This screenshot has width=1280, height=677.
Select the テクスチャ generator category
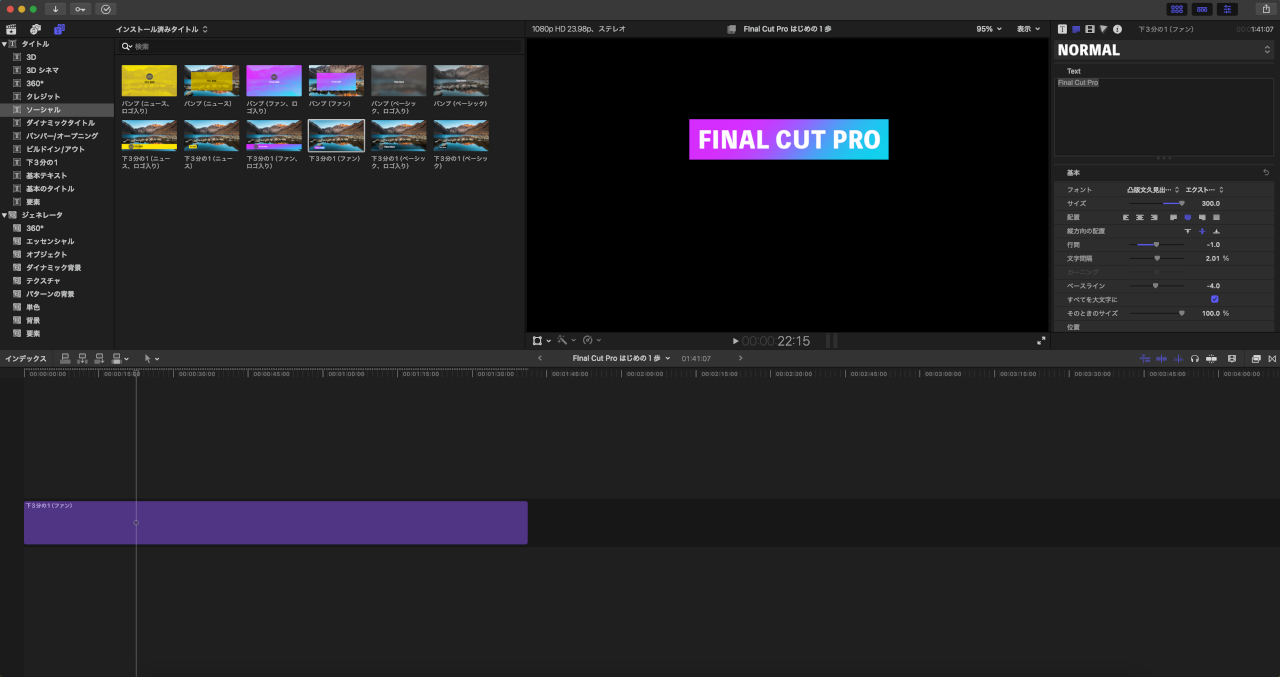coord(45,281)
